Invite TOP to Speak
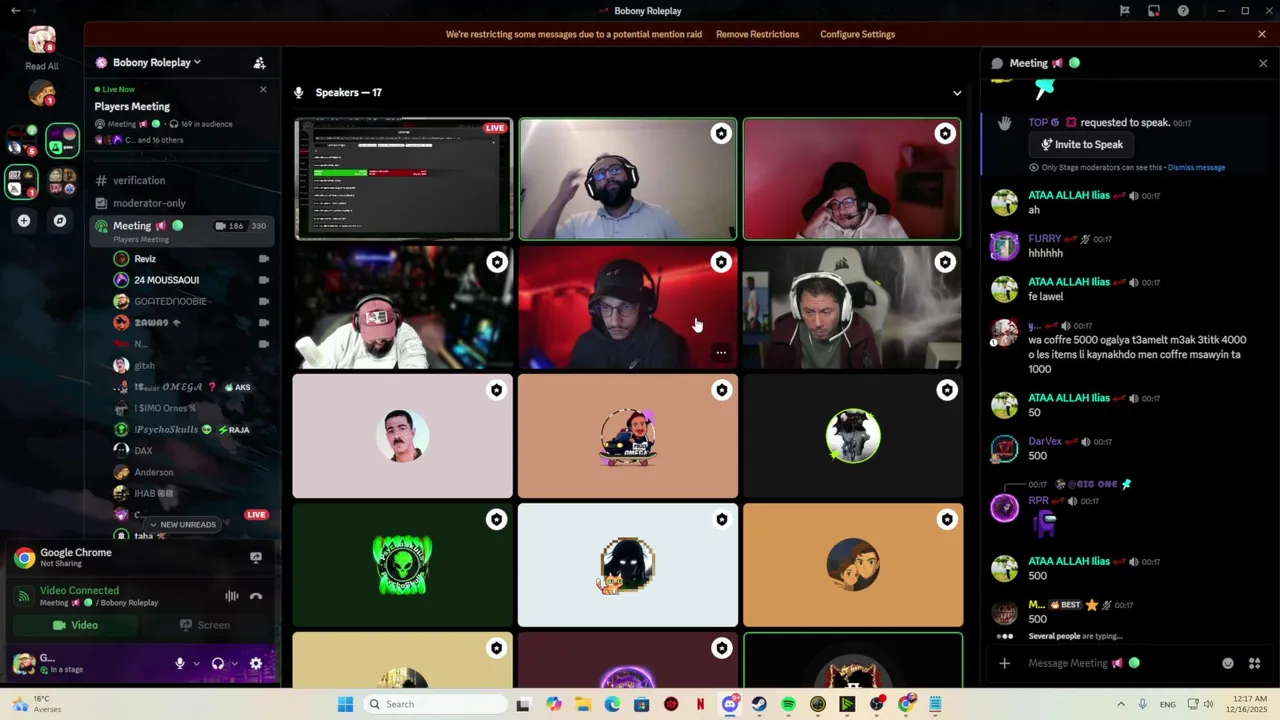1280x720 pixels. point(1081,144)
